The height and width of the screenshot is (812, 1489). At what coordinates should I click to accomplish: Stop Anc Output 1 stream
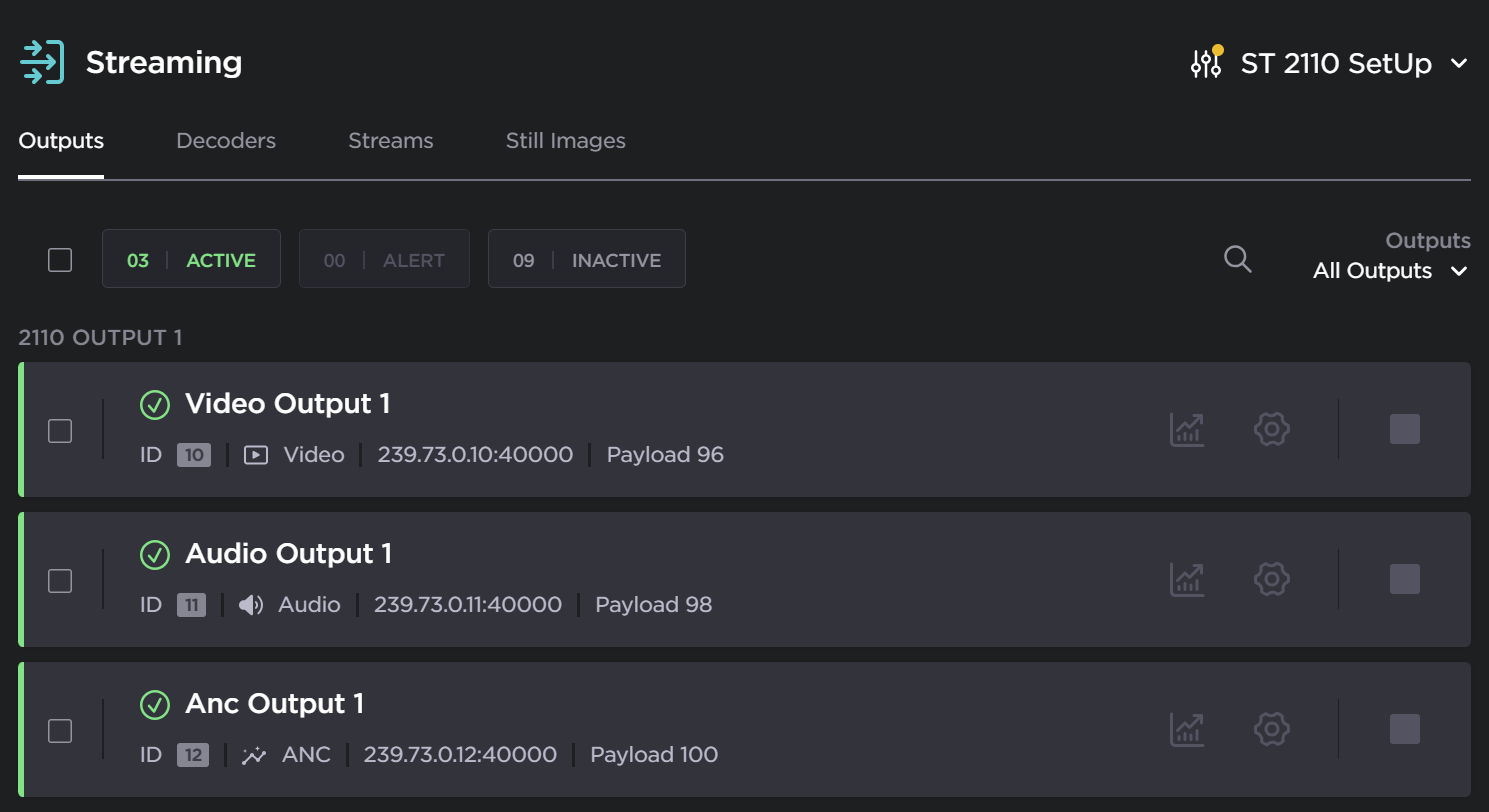click(x=1404, y=729)
